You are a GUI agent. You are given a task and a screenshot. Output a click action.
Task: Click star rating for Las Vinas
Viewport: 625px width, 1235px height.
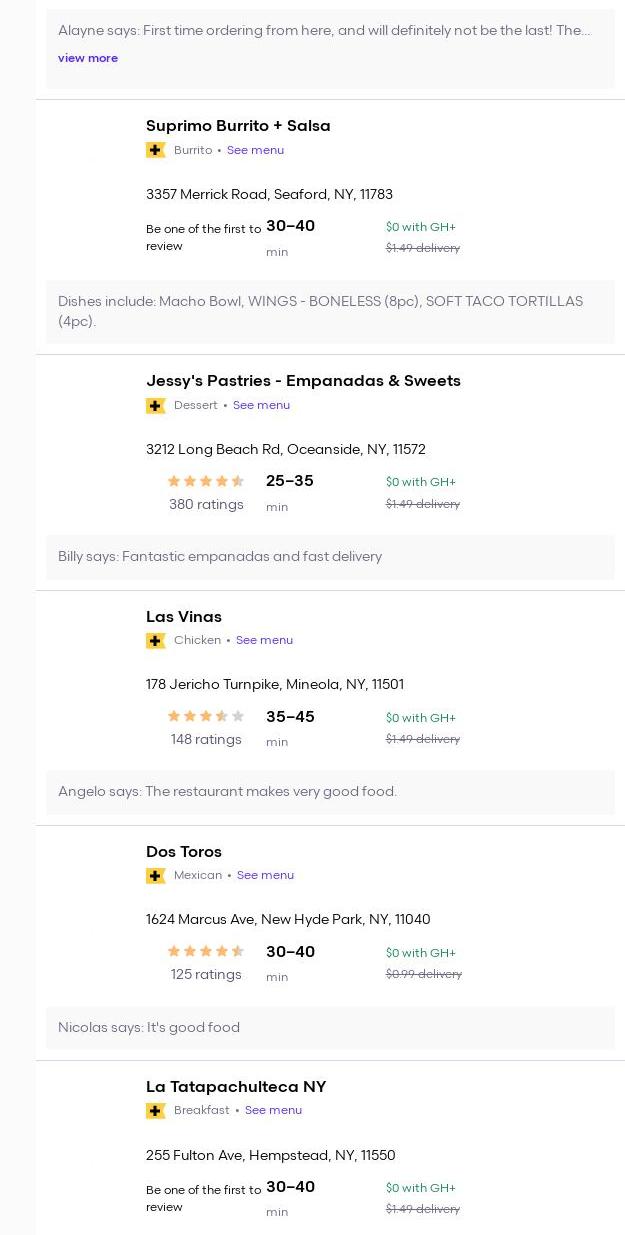point(206,716)
